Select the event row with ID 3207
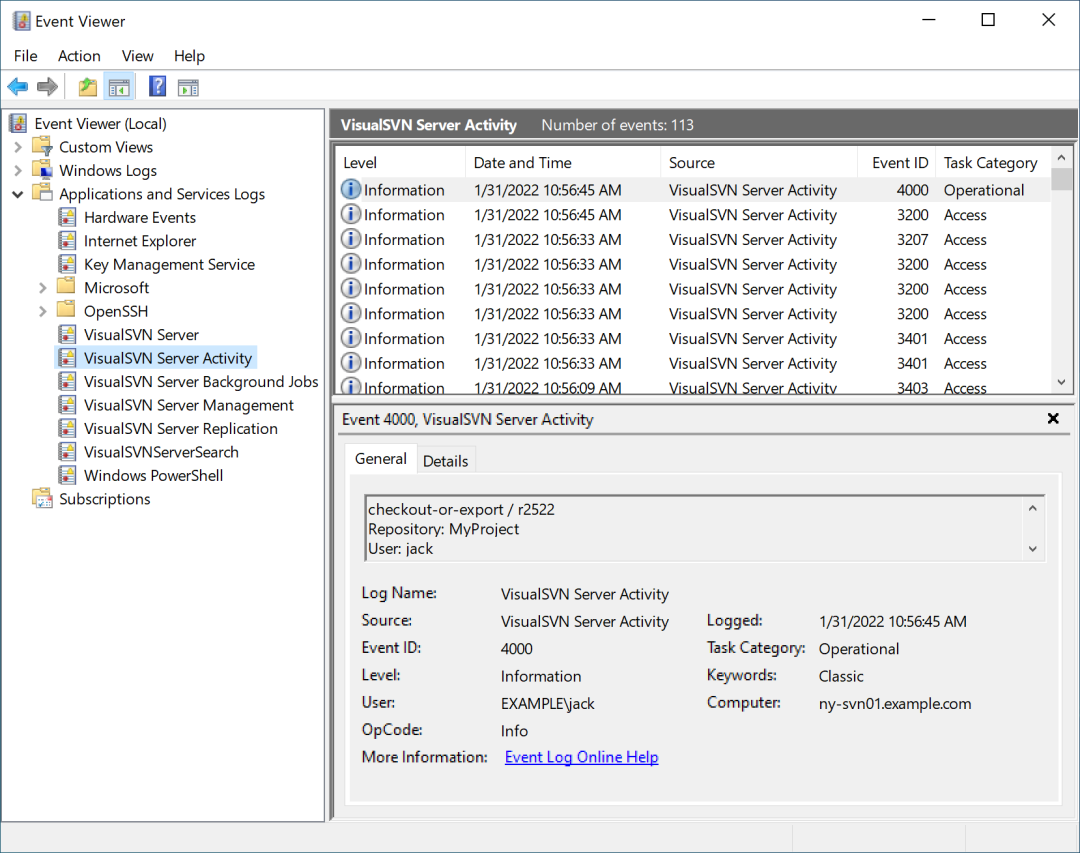Viewport: 1080px width, 853px height. coord(694,240)
